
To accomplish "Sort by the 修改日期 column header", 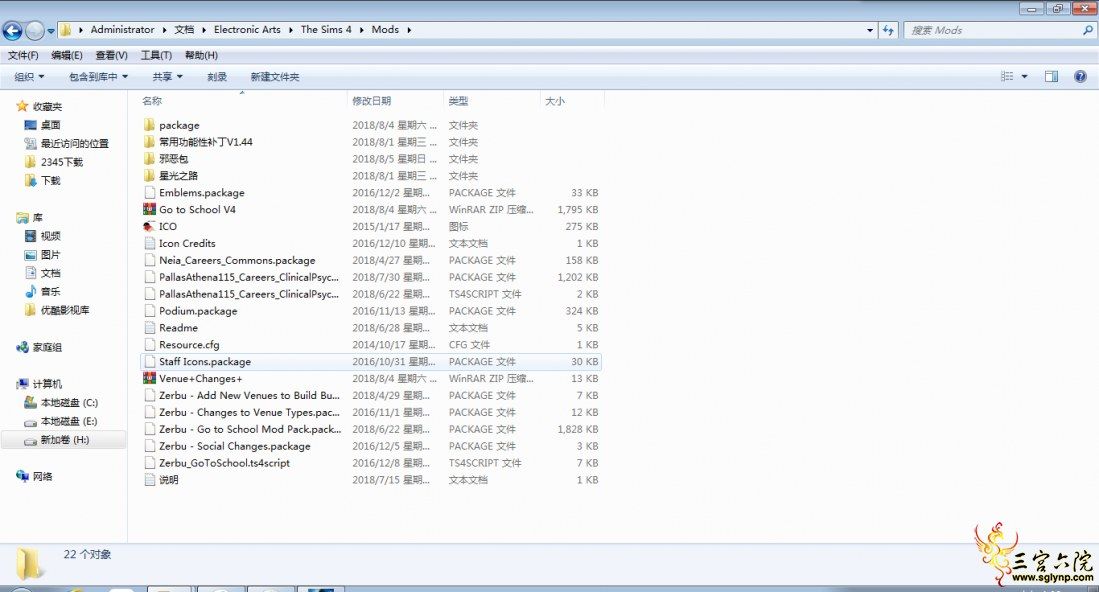I will pyautogui.click(x=371, y=101).
